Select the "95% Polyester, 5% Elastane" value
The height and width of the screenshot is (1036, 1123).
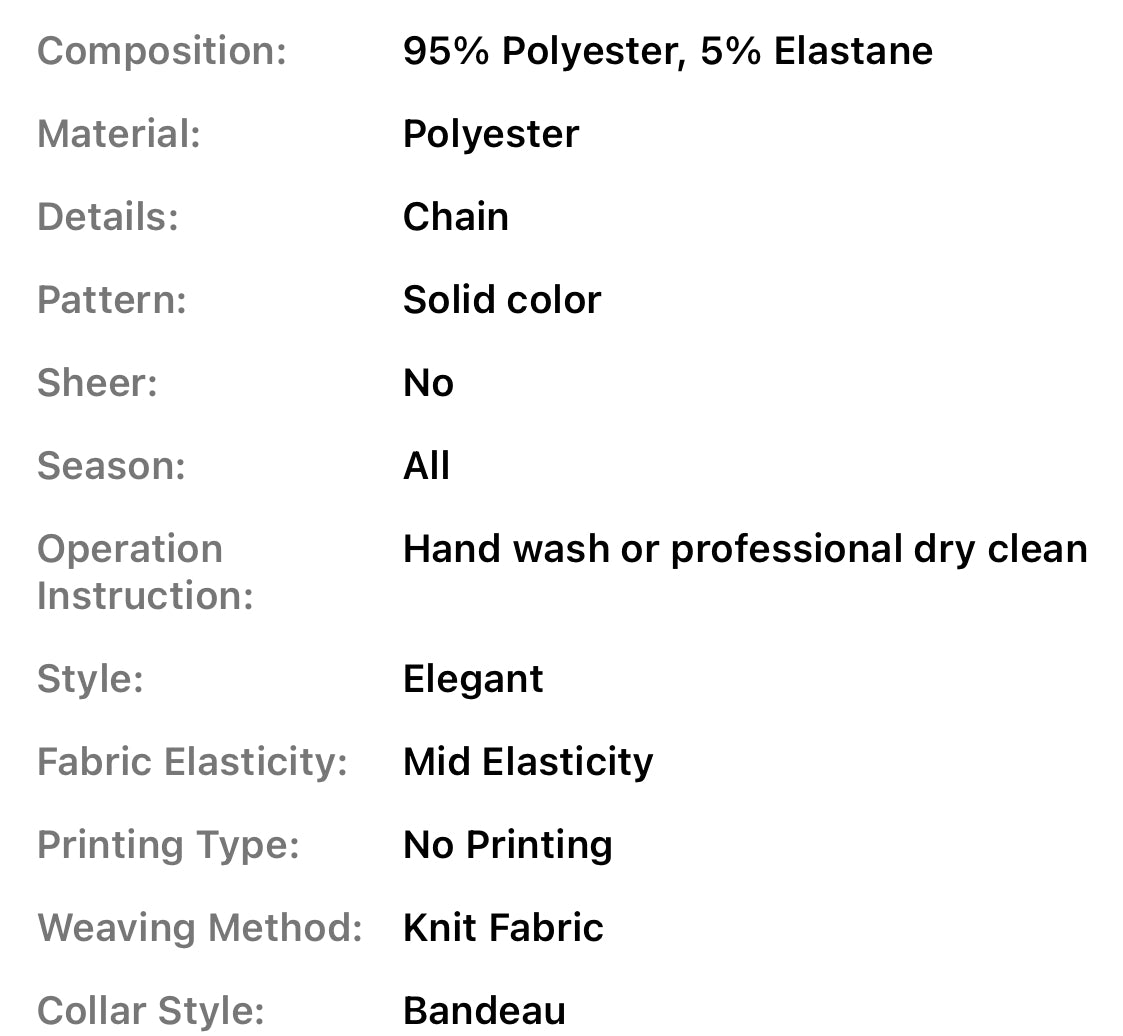pos(667,51)
